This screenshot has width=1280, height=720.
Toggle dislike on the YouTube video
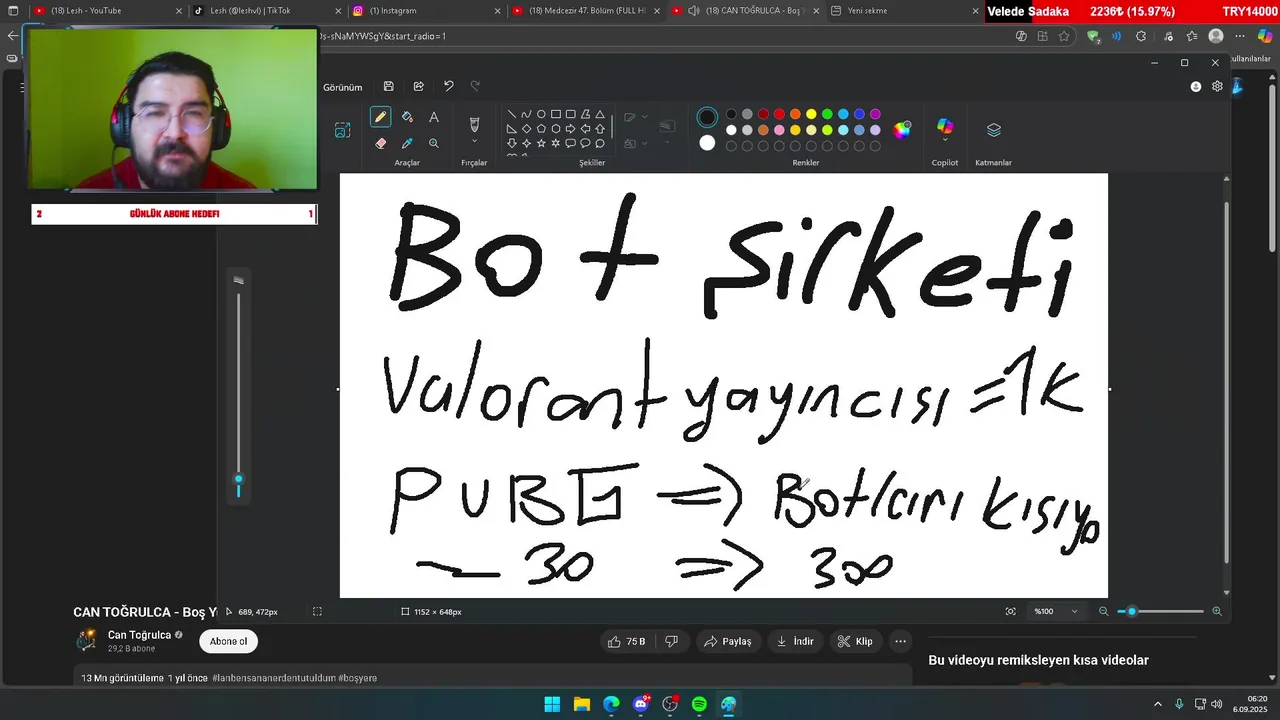pyautogui.click(x=672, y=641)
